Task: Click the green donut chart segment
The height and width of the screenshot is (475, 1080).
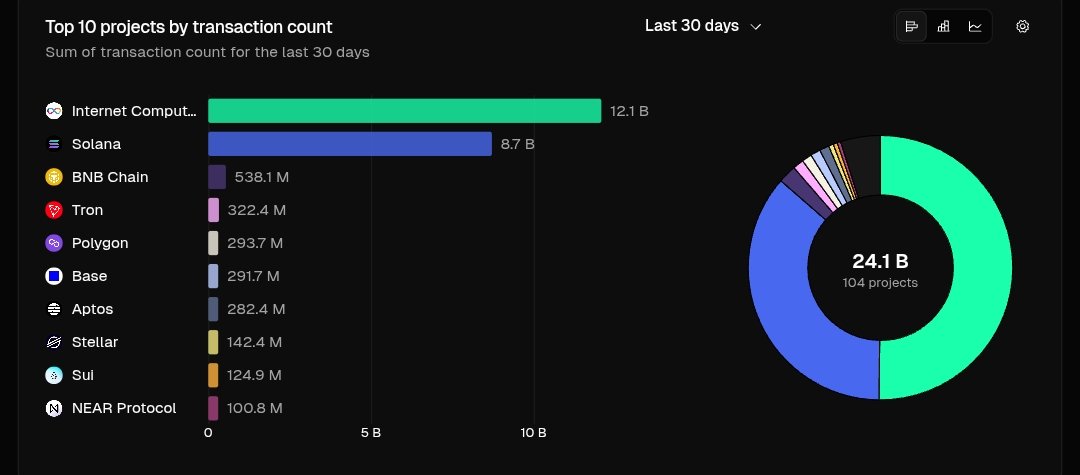Action: pyautogui.click(x=982, y=267)
